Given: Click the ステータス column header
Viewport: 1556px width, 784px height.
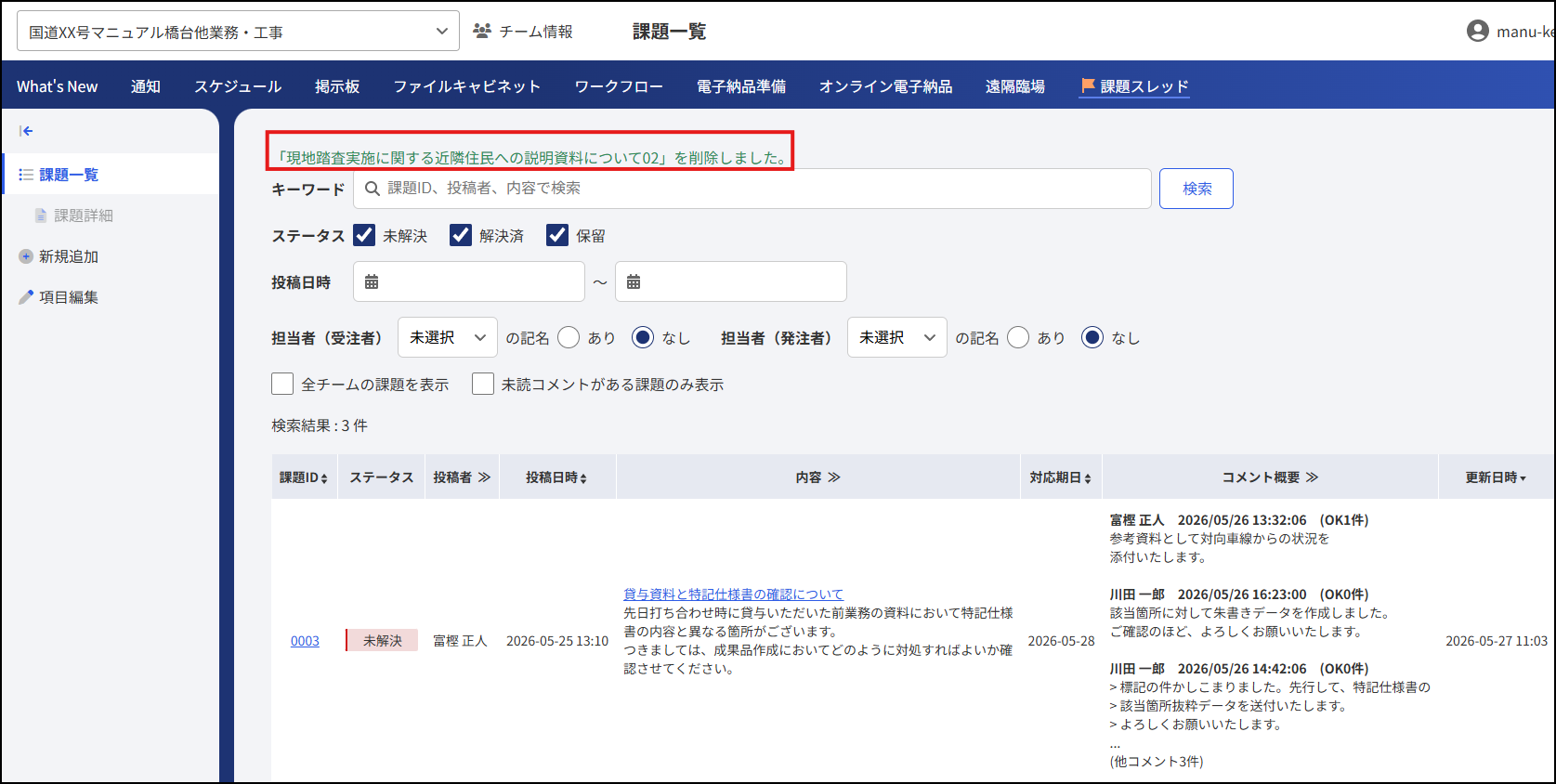Looking at the screenshot, I should [381, 477].
